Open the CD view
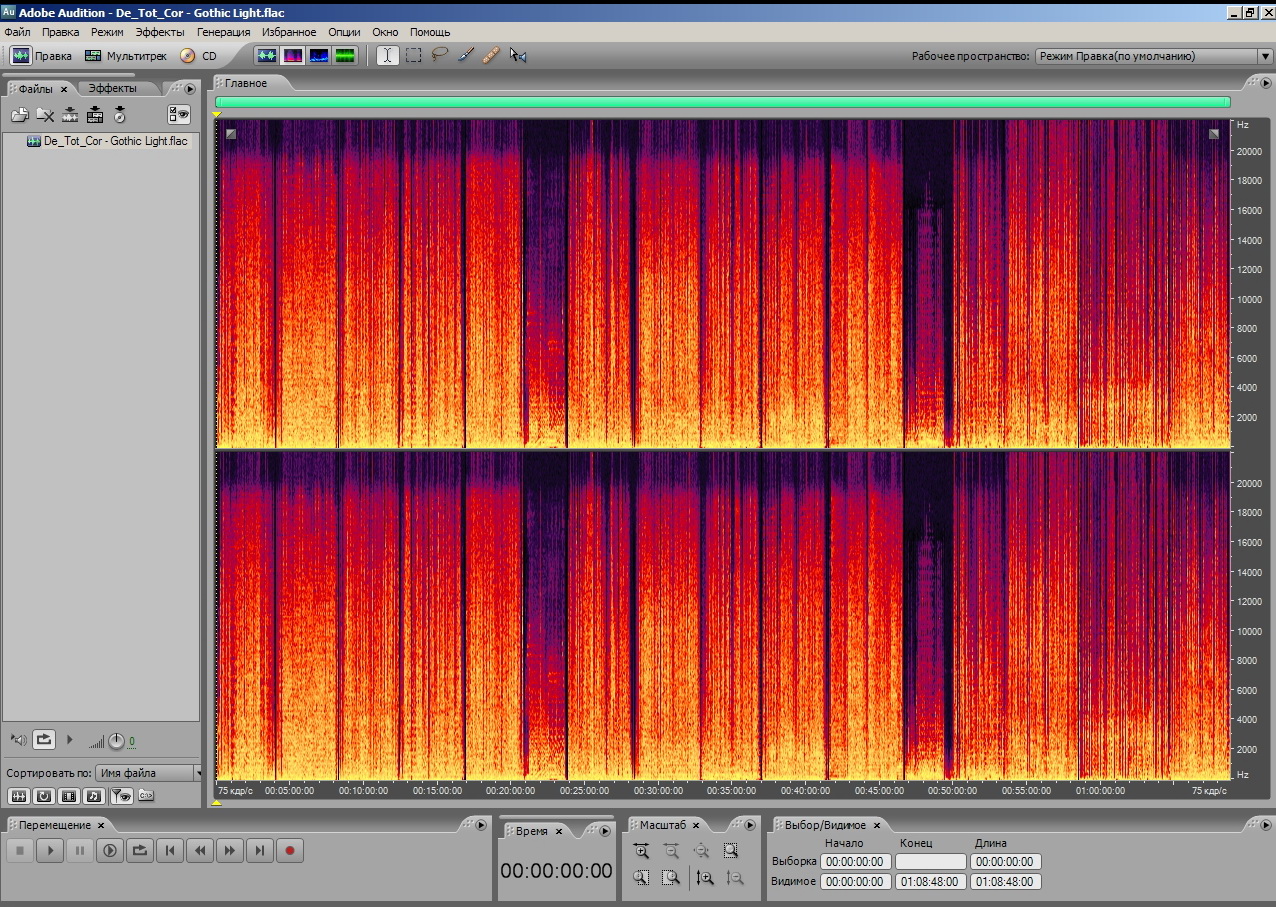This screenshot has height=907, width=1276. click(x=198, y=56)
